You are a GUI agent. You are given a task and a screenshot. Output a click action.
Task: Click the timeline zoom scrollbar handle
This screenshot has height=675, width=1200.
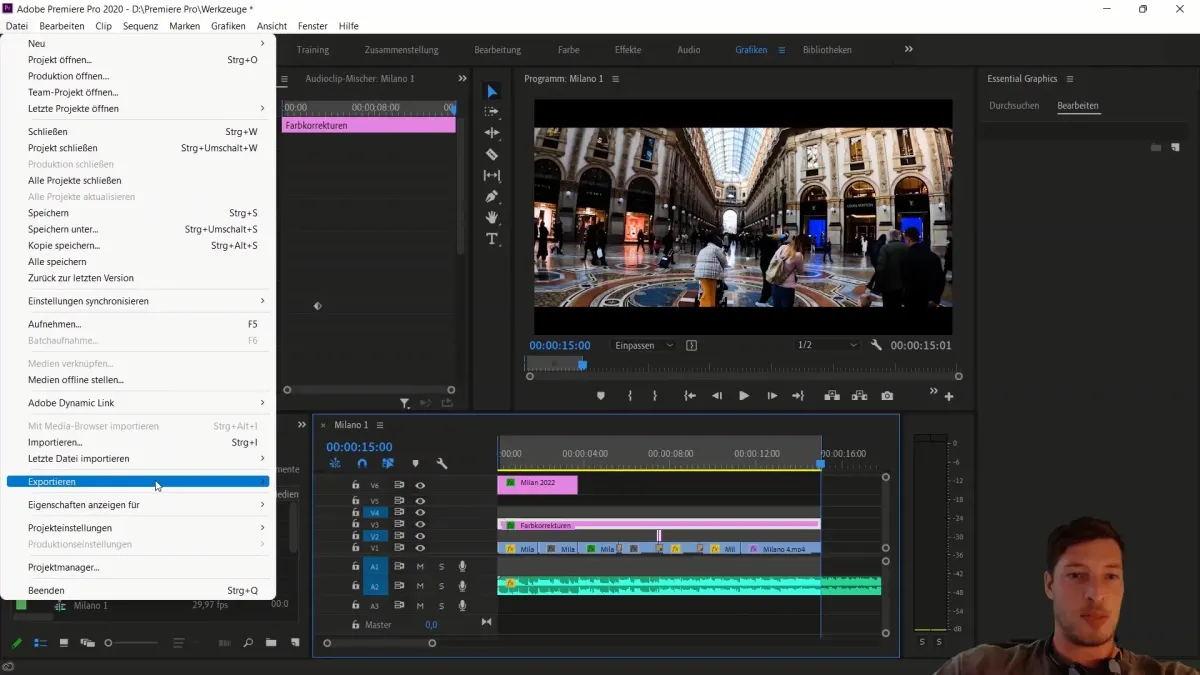tap(379, 643)
